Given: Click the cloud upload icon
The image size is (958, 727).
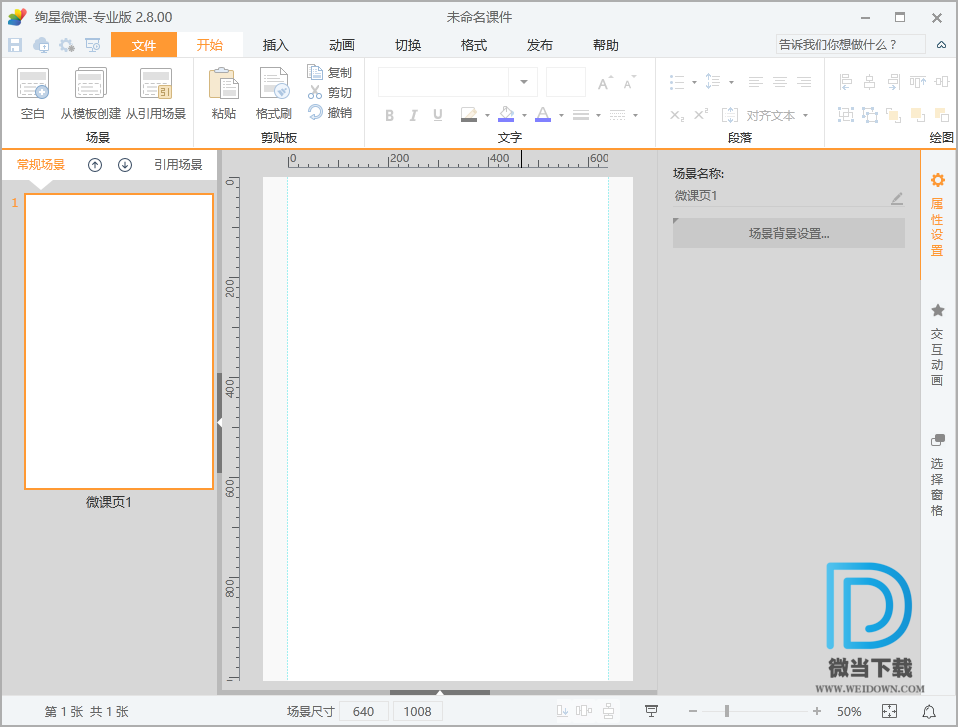Looking at the screenshot, I should [42, 45].
